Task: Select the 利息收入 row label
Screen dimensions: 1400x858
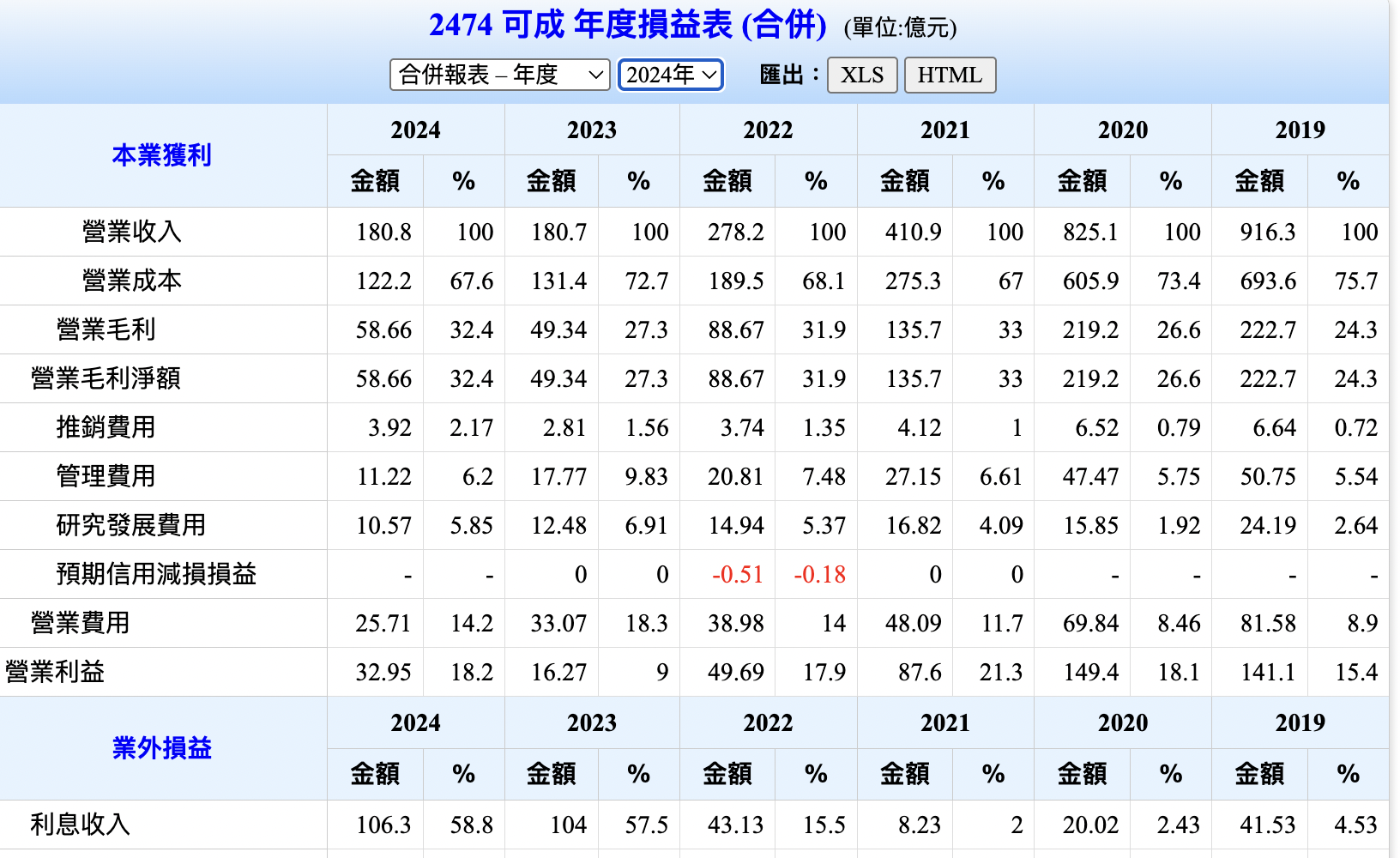Action: pyautogui.click(x=80, y=825)
